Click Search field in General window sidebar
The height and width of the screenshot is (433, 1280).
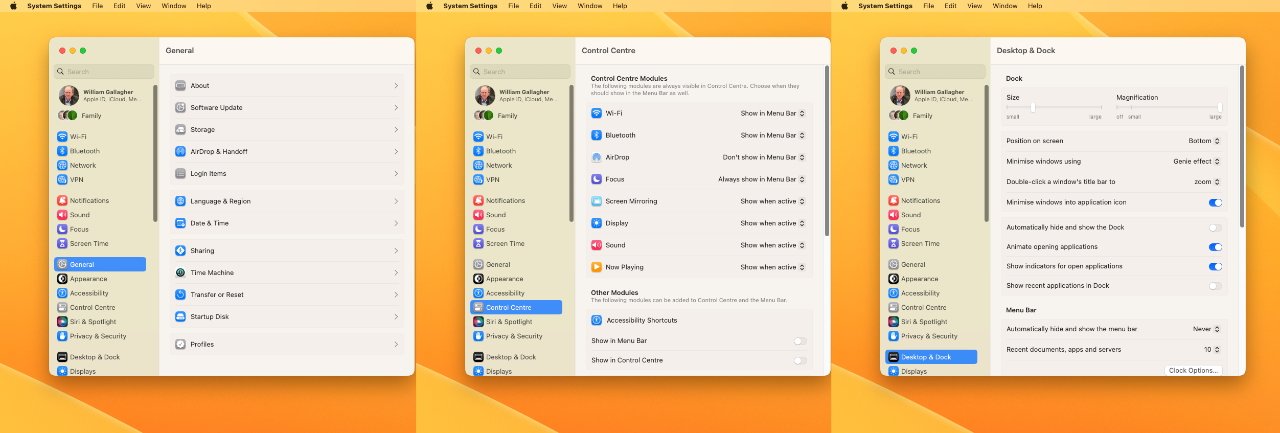click(x=104, y=72)
